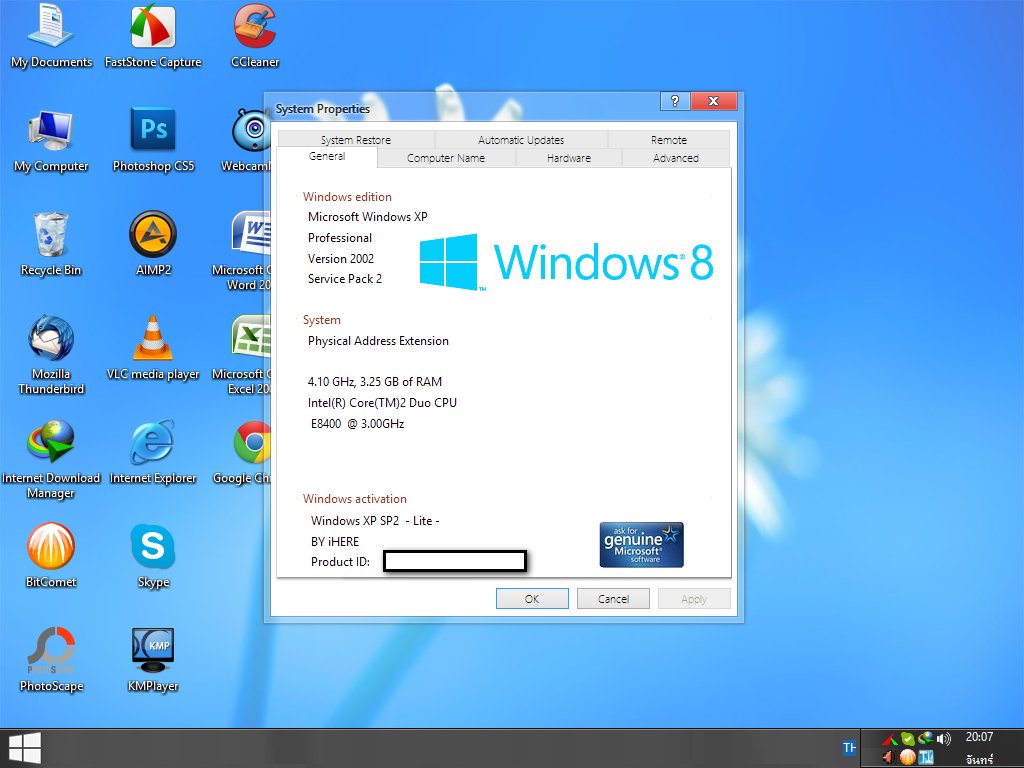Screen dimensions: 1024x768
Task: Click Thai day text under clock
Action: pos(980,759)
